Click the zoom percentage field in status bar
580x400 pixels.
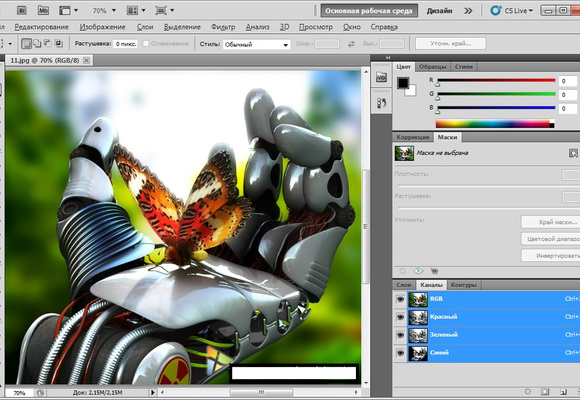(x=20, y=393)
